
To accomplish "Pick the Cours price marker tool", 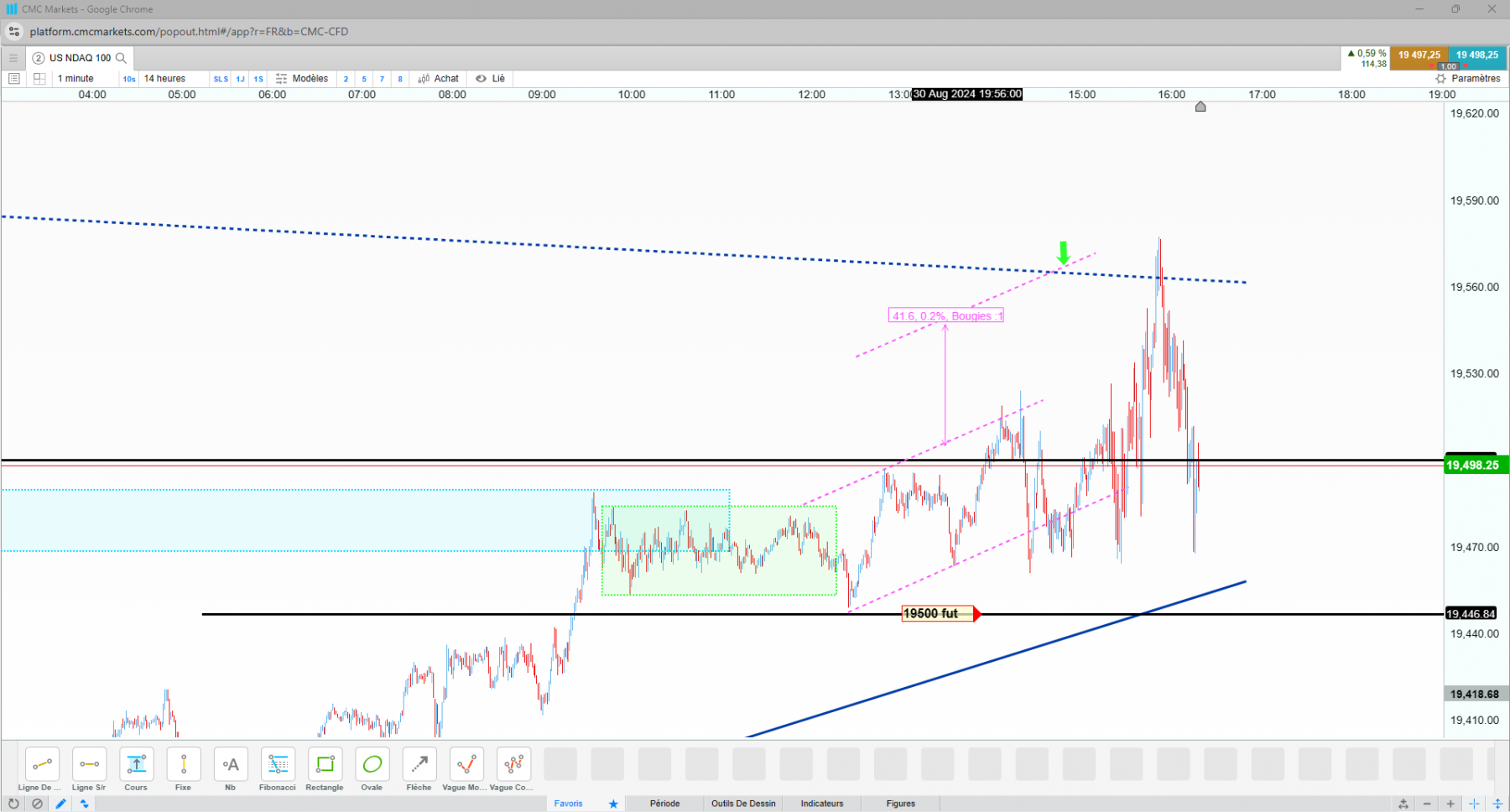I will click(136, 769).
